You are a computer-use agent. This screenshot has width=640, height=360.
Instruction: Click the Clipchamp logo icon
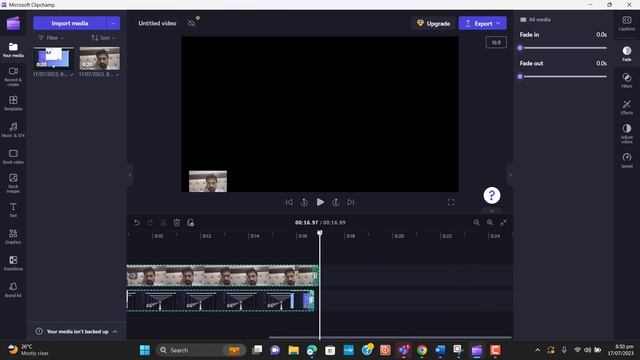[13, 23]
